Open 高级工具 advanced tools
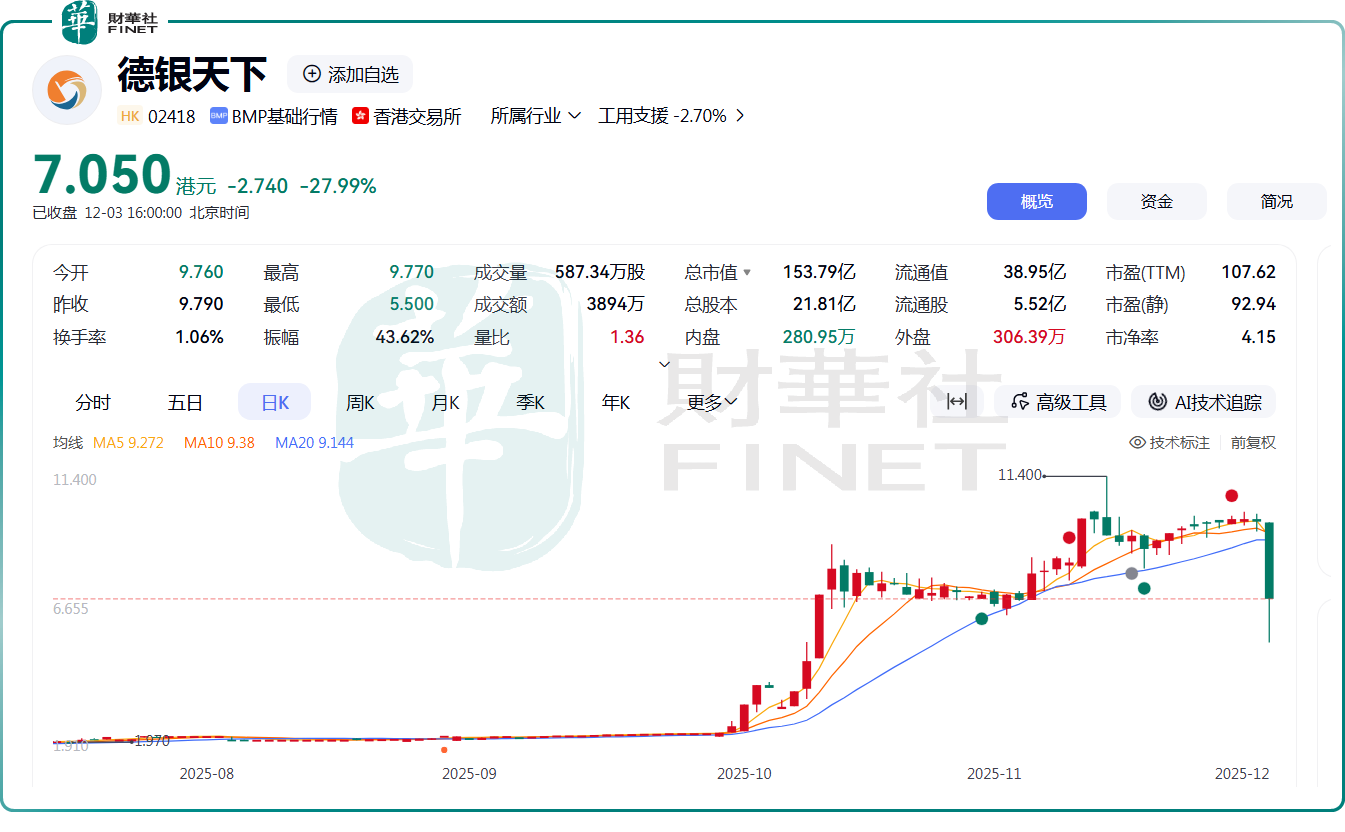 click(1058, 402)
